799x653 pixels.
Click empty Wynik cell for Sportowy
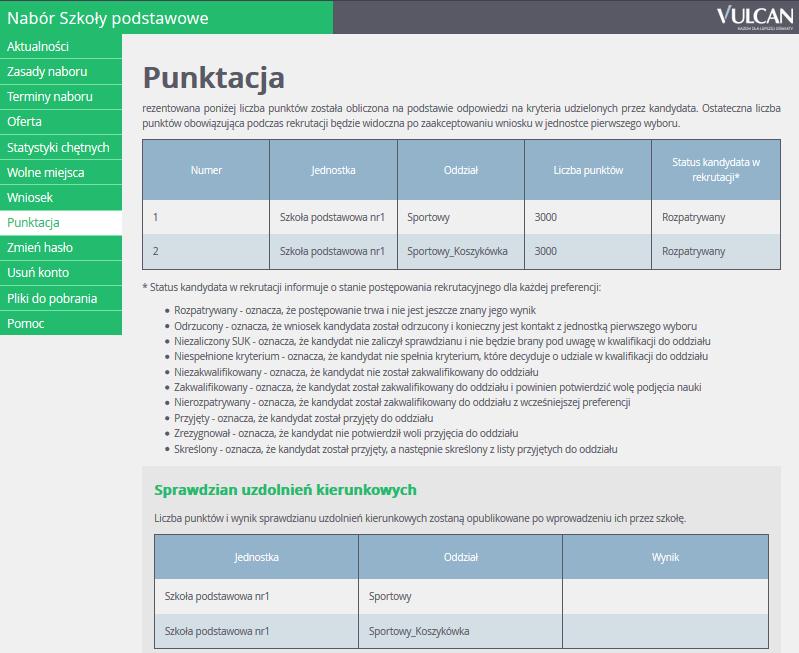pyautogui.click(x=665, y=596)
